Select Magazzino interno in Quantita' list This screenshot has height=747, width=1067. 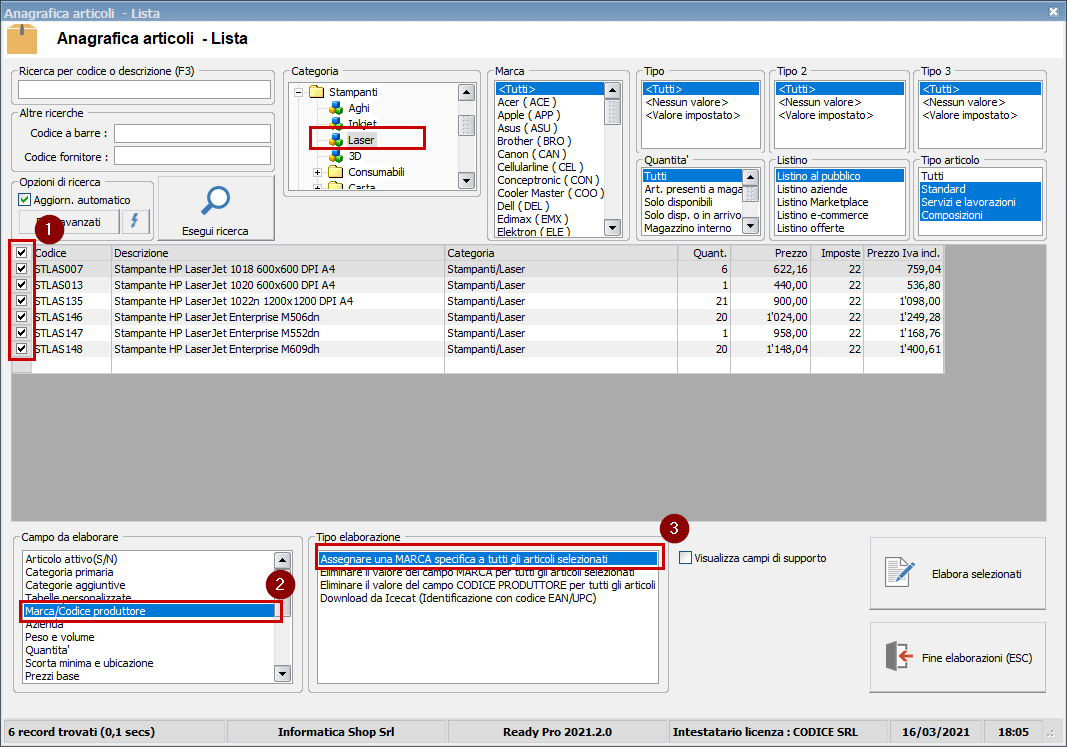(688, 228)
